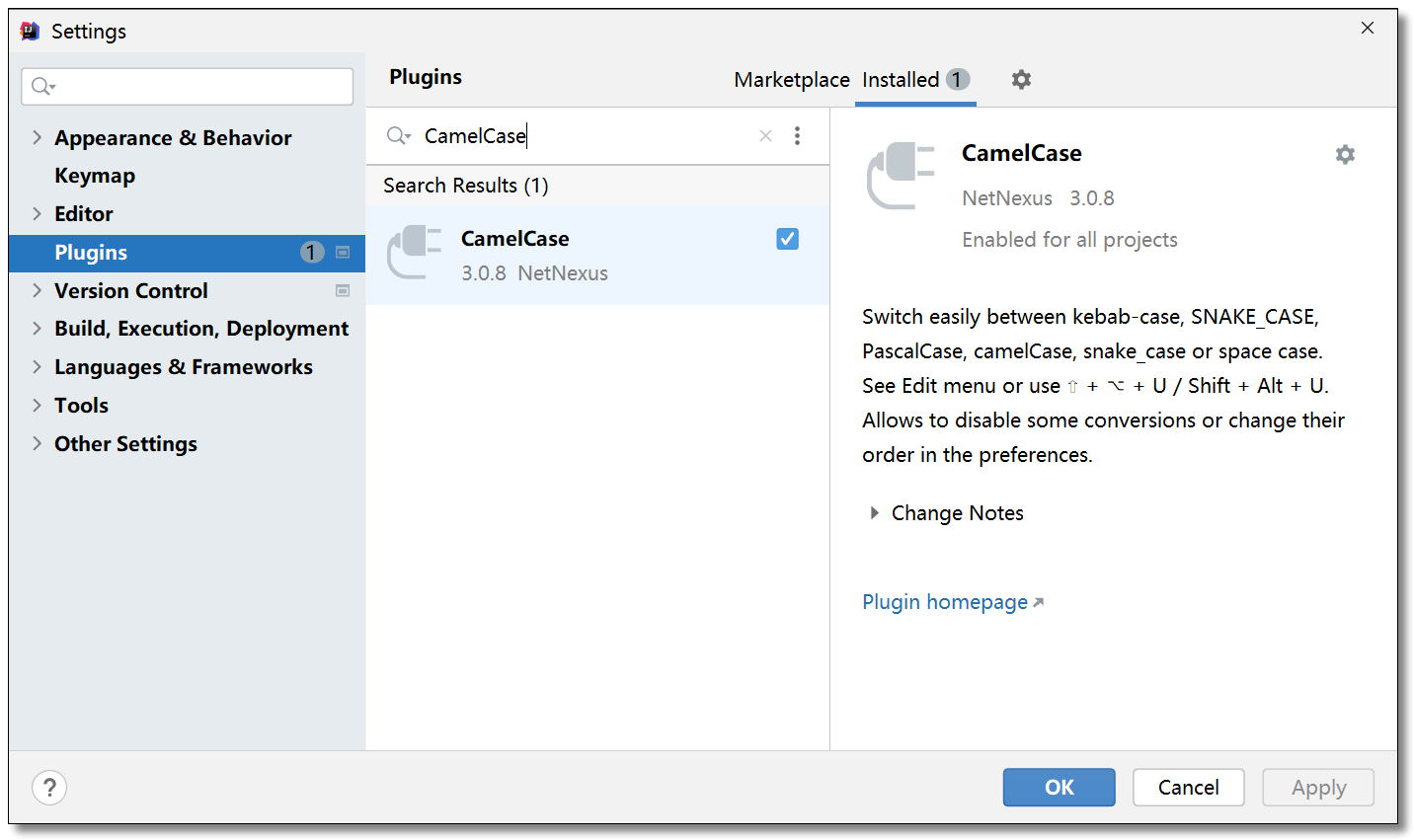Switch to the Installed tab
The image size is (1414, 840).
click(915, 80)
